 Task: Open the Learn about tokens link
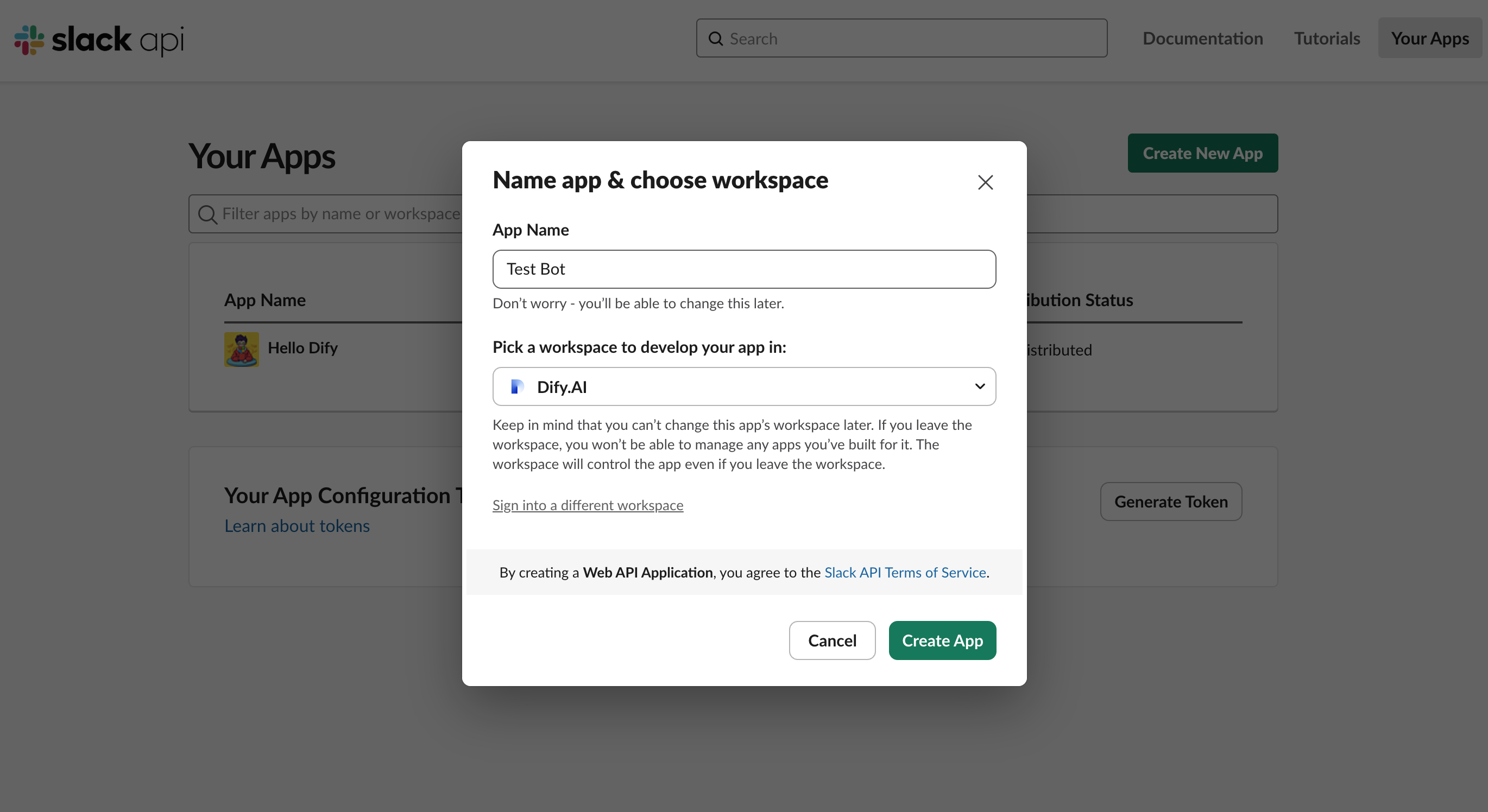pos(297,525)
